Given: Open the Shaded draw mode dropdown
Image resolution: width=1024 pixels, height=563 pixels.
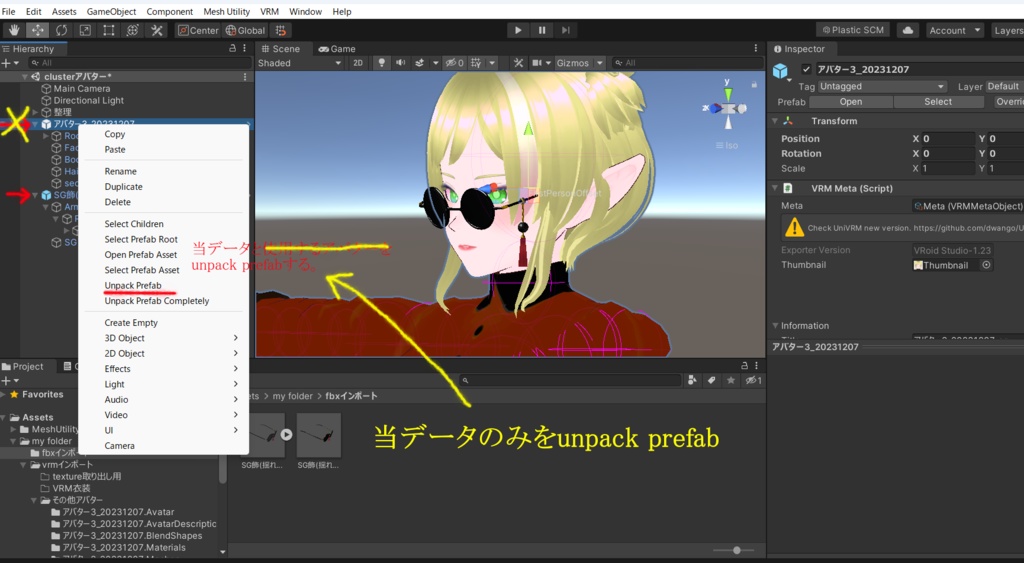Looking at the screenshot, I should pyautogui.click(x=300, y=63).
